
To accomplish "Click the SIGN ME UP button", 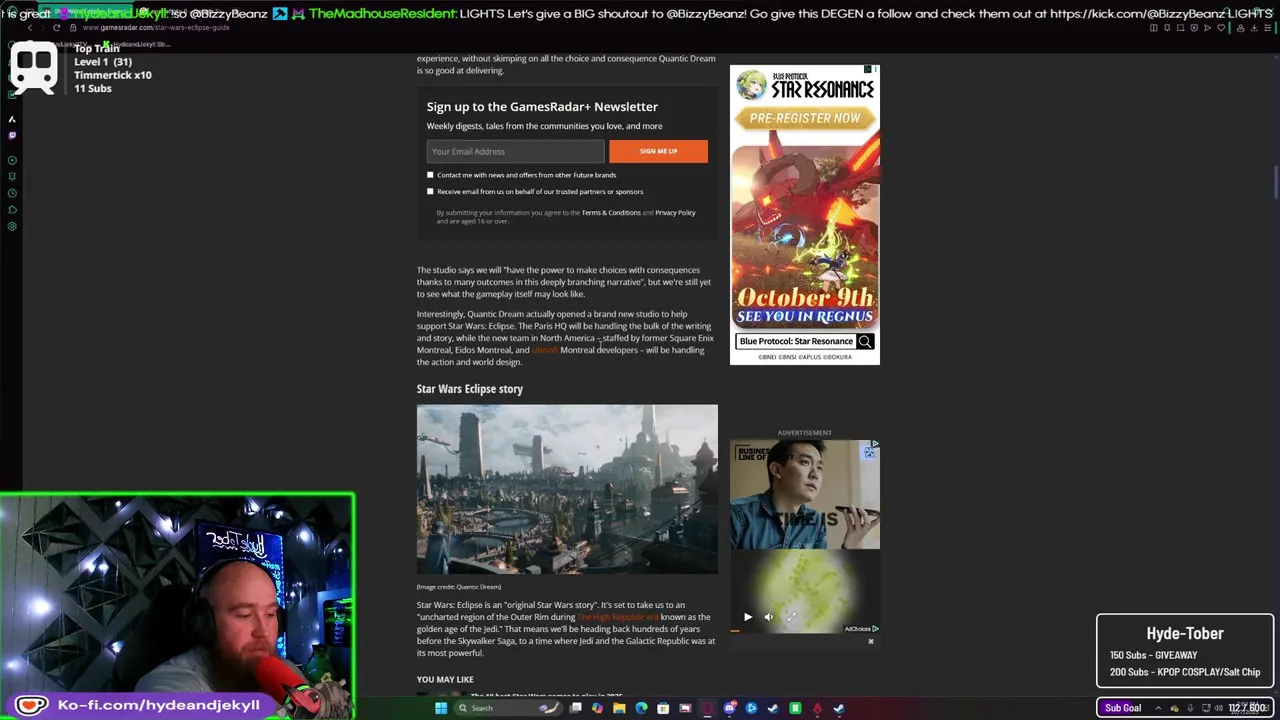I will [x=658, y=151].
